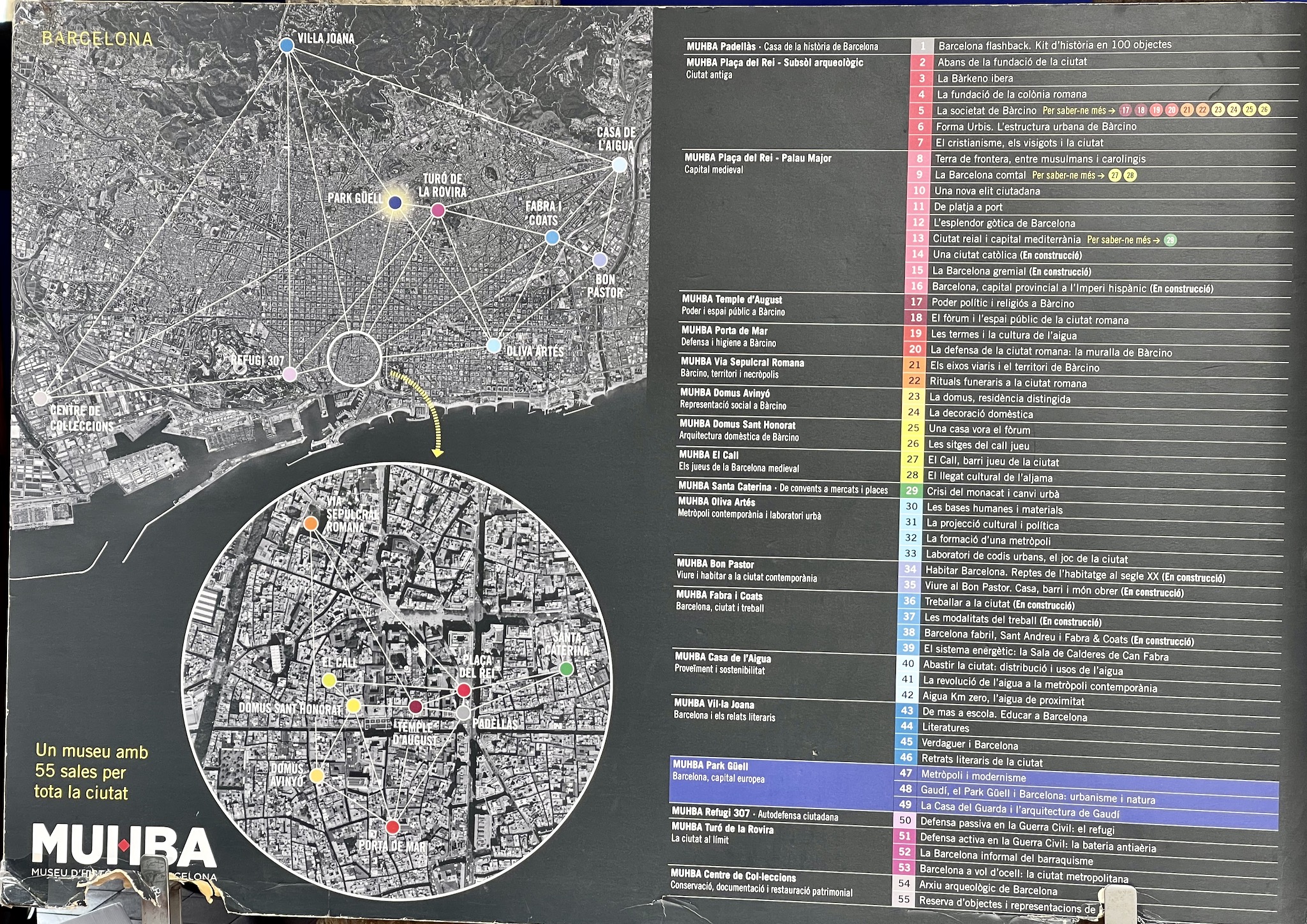The width and height of the screenshot is (1307, 924).
Task: Select the glowing Park Güell map marker
Action: 395,203
